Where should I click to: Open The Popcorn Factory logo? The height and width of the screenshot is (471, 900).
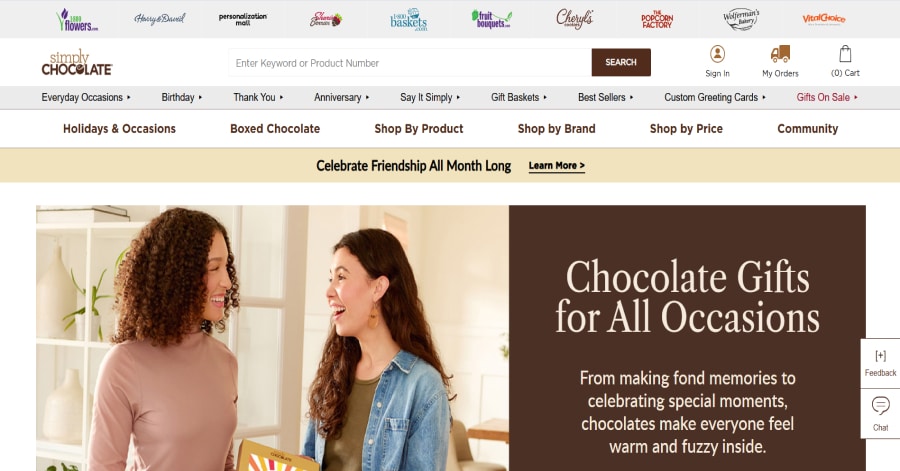click(657, 20)
